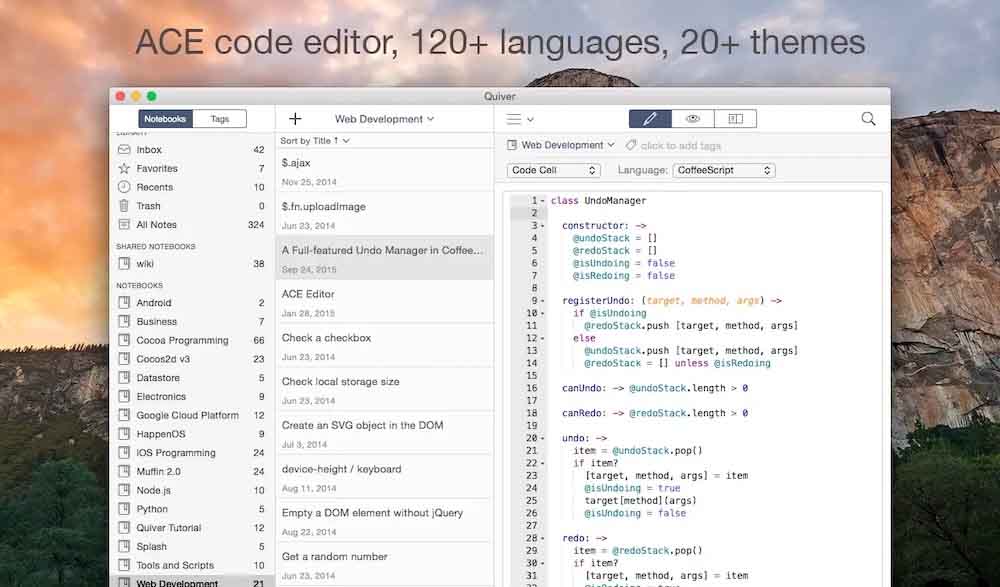1000x587 pixels.
Task: Switch to preview mode with the eye icon
Action: point(693,119)
